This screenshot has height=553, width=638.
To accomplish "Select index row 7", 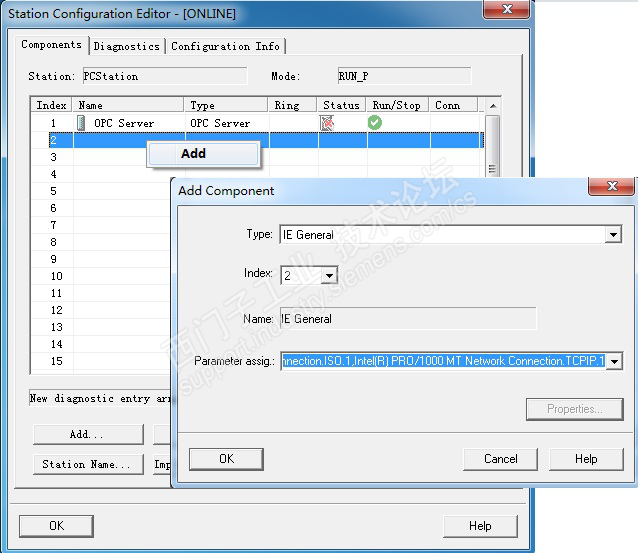I will point(53,225).
